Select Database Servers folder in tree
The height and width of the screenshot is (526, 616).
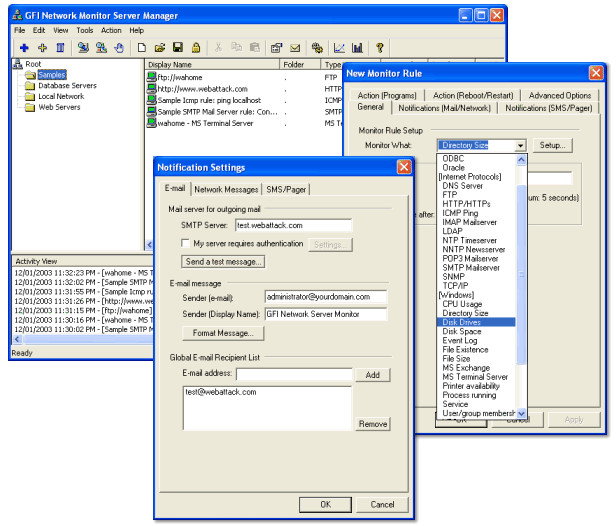pyautogui.click(x=67, y=85)
